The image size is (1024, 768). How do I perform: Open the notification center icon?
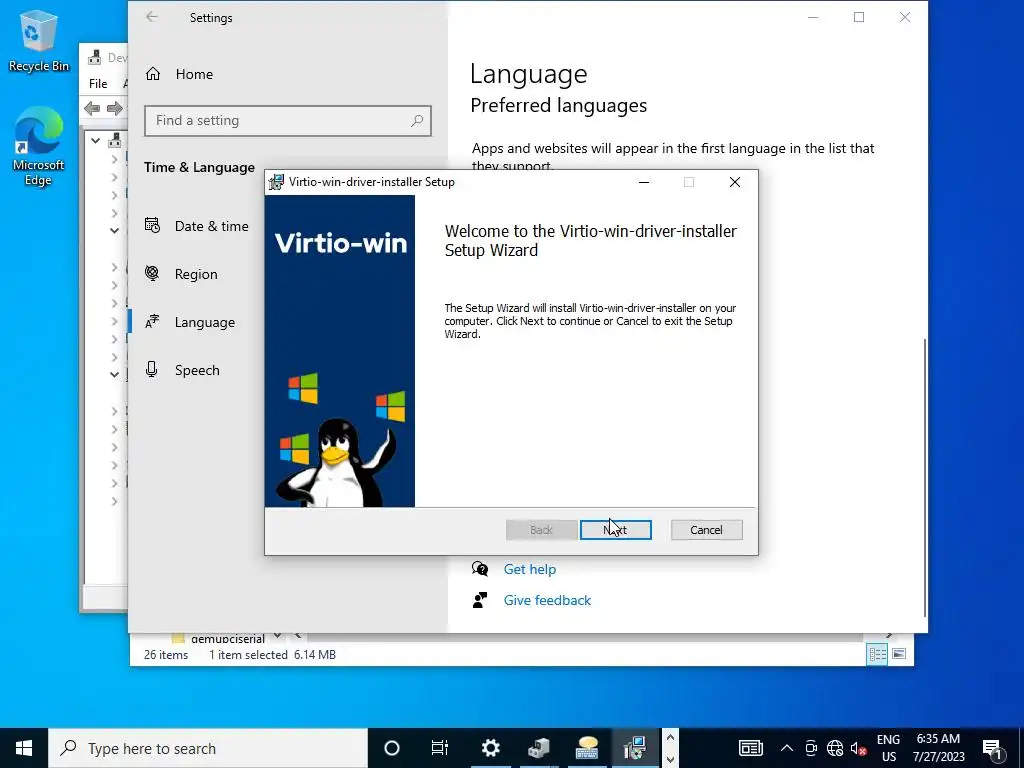[x=992, y=748]
